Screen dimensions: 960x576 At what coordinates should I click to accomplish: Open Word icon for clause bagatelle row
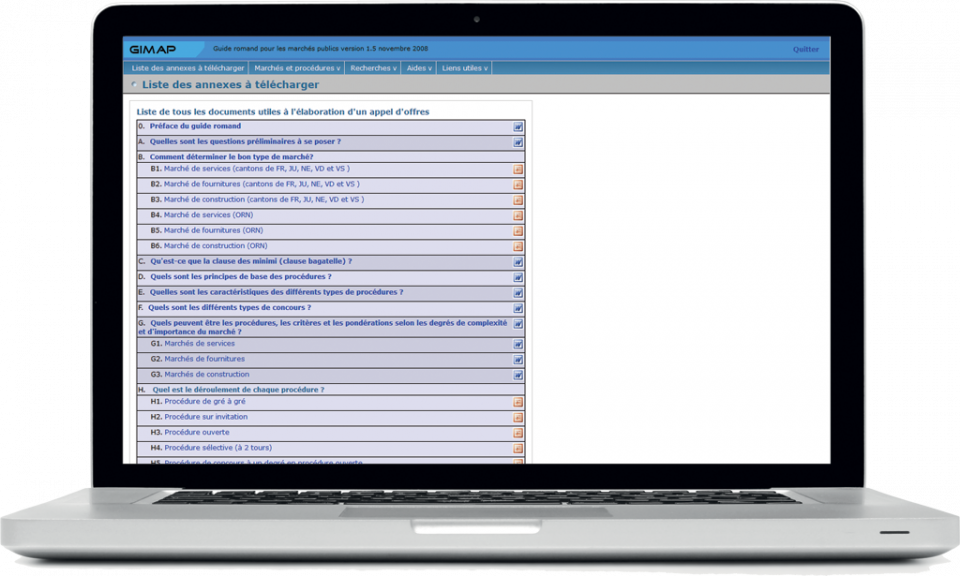click(x=518, y=262)
